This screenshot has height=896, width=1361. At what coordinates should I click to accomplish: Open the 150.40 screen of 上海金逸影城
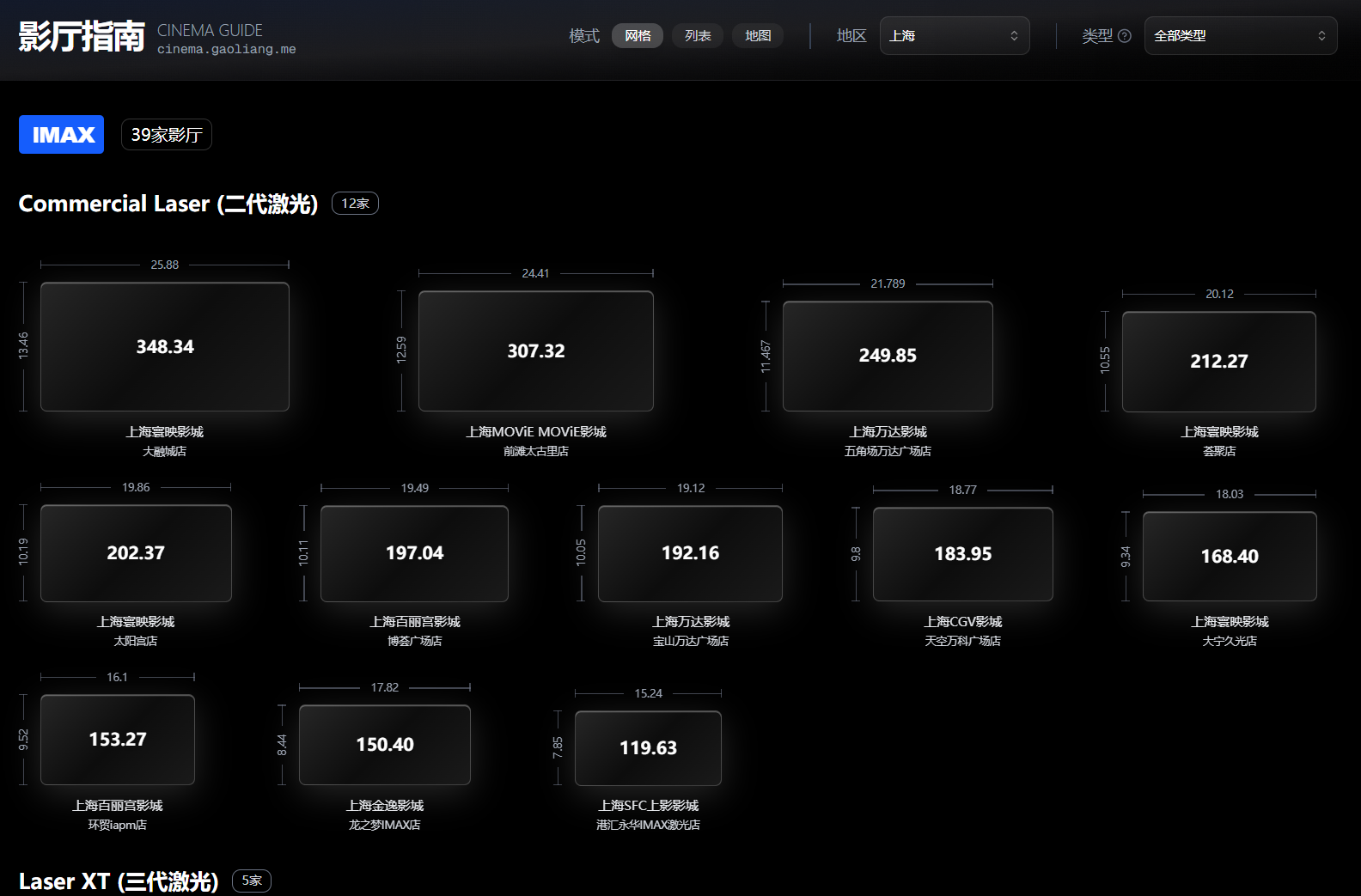click(385, 745)
